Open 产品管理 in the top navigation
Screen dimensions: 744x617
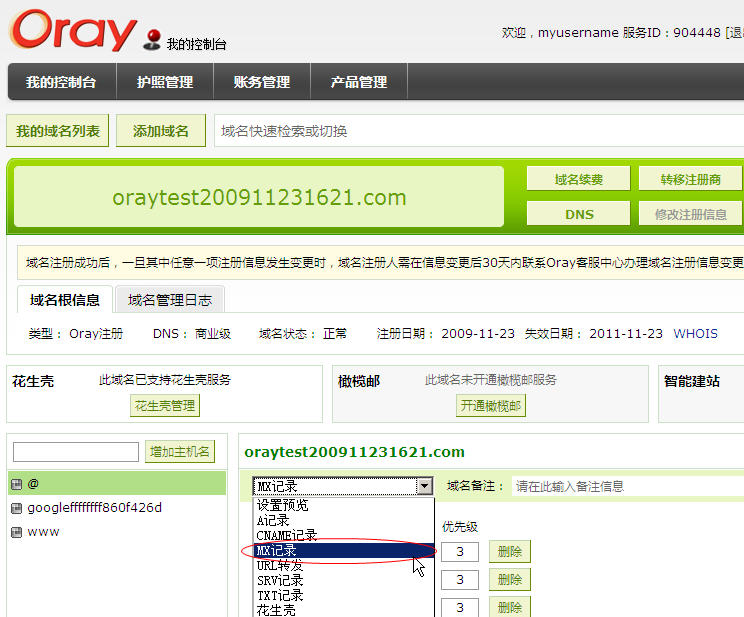[359, 82]
